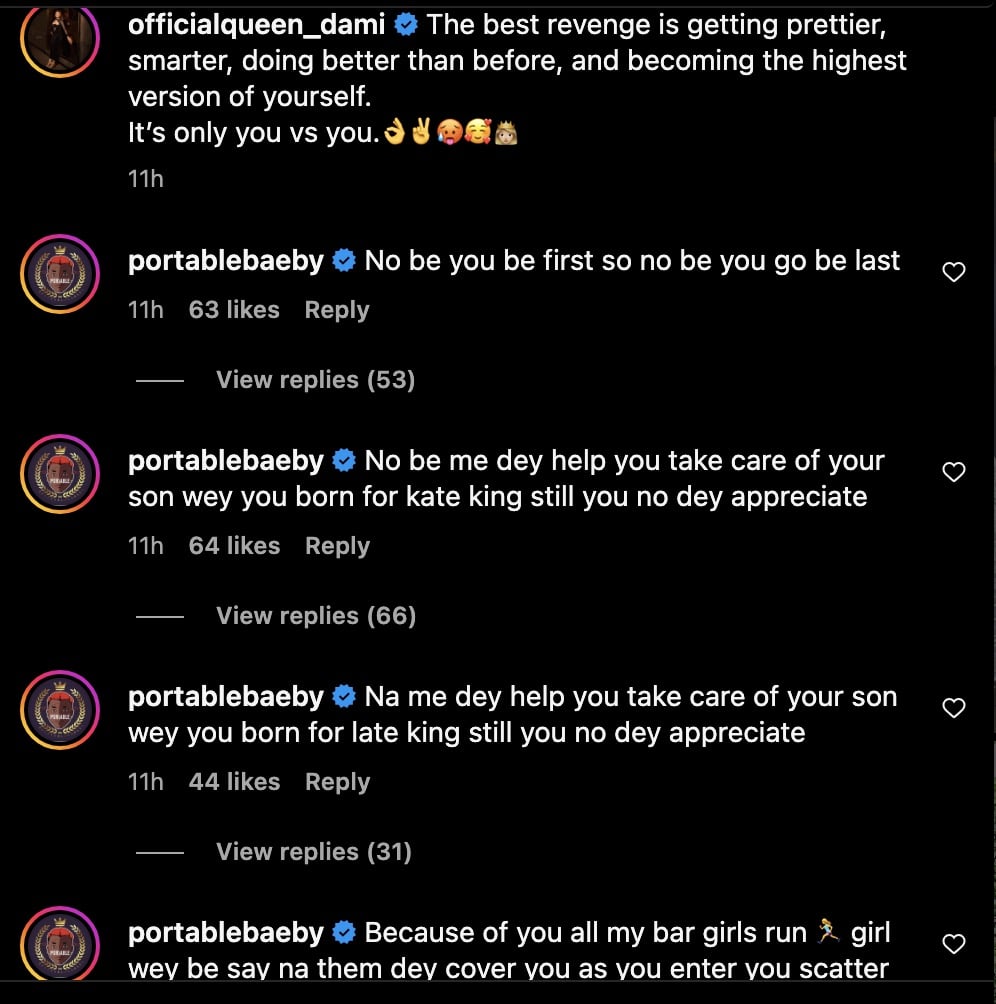The height and width of the screenshot is (1004, 996).
Task: Click verified badge on "No be you be first" comment
Action: [x=343, y=261]
